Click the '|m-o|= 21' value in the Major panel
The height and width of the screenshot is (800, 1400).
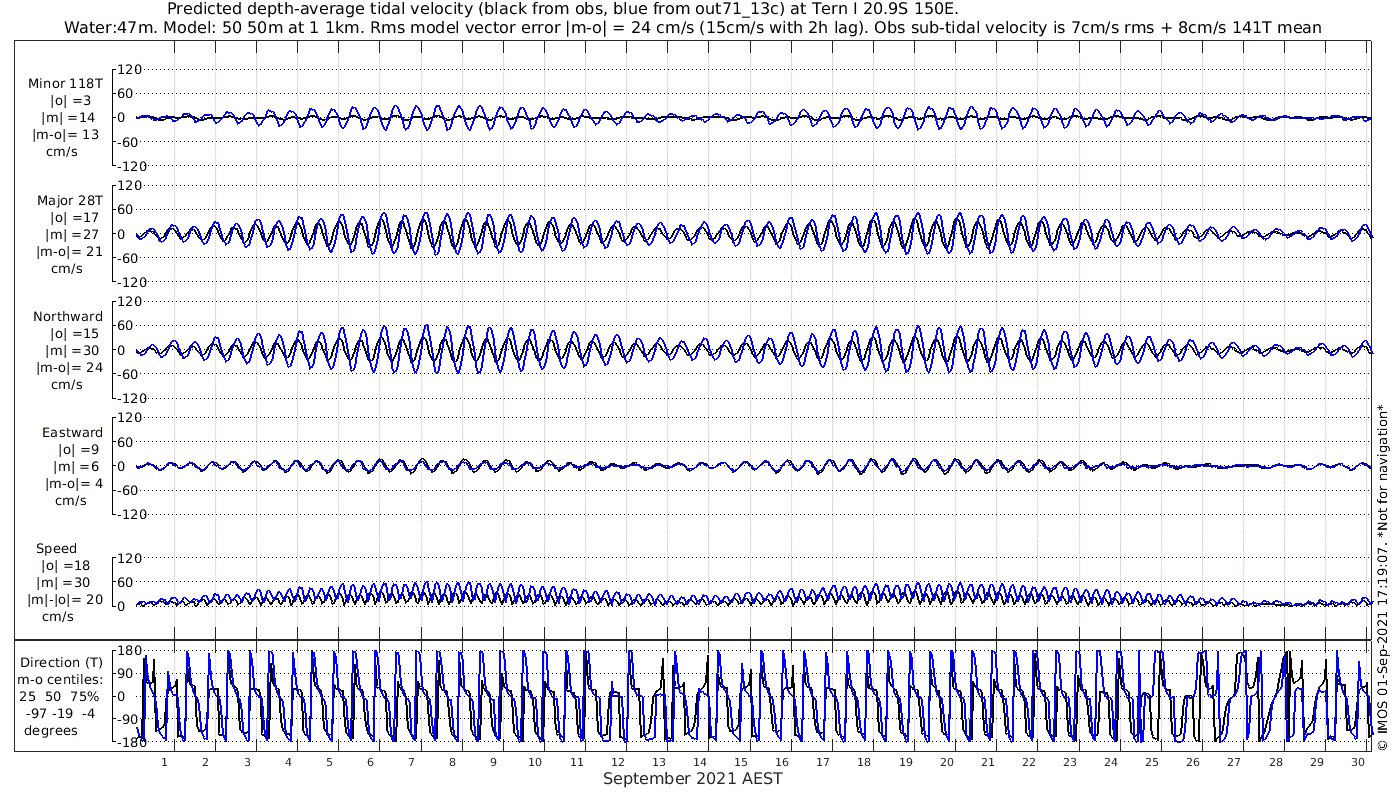67,252
